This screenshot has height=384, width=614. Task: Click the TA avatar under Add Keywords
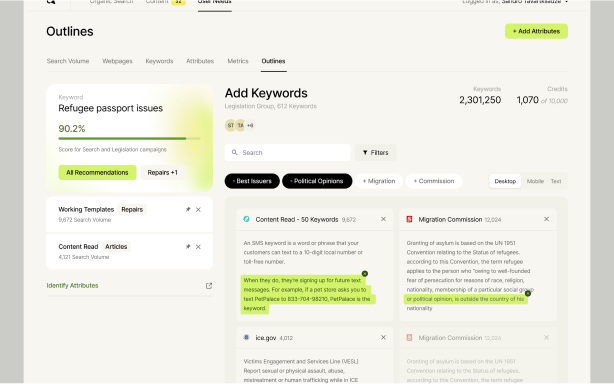pos(240,125)
